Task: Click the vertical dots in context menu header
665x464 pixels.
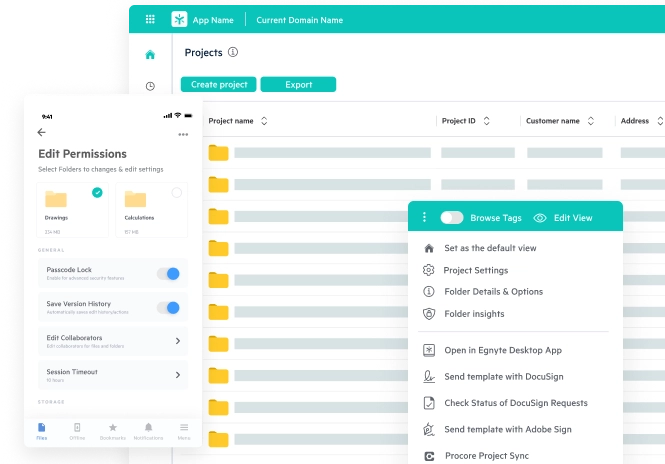Action: (x=424, y=217)
